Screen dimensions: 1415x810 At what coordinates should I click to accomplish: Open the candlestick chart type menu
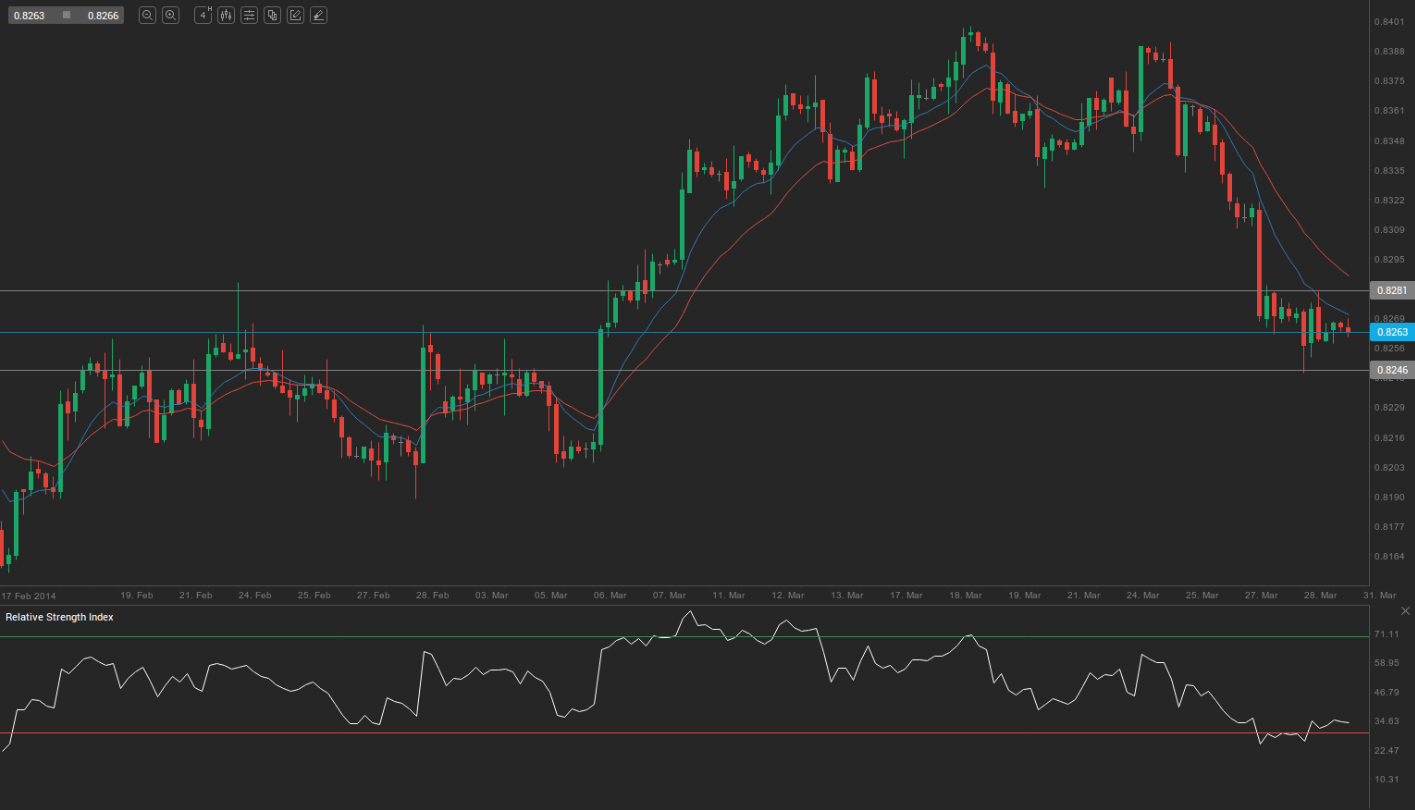pos(226,15)
